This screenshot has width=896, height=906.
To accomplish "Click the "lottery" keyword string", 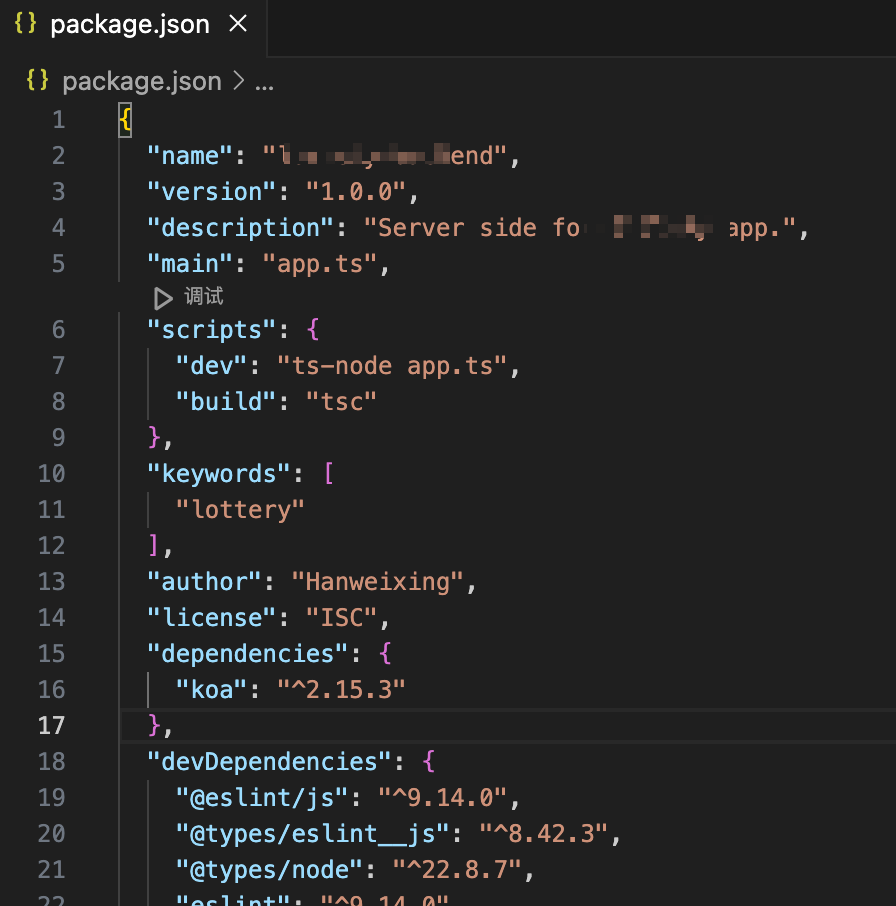I will point(240,509).
